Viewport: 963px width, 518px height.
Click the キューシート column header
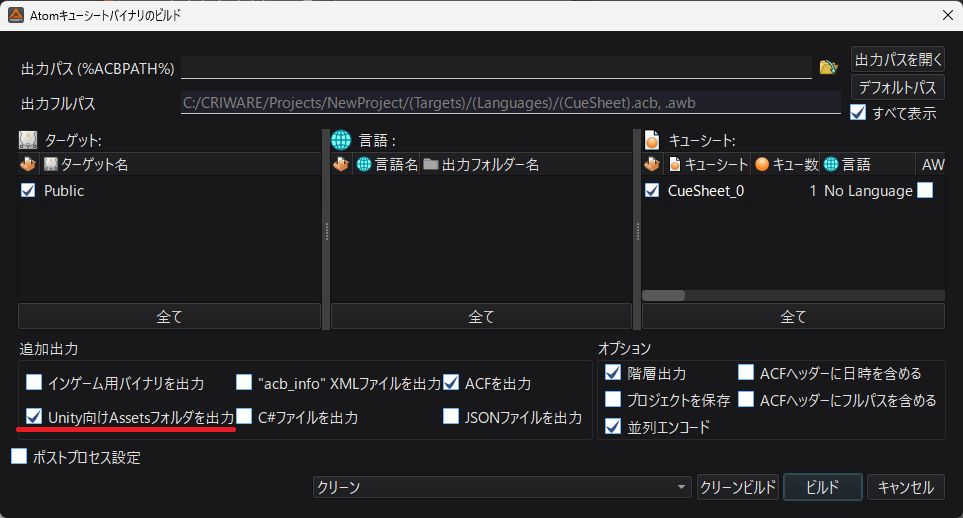(x=707, y=164)
